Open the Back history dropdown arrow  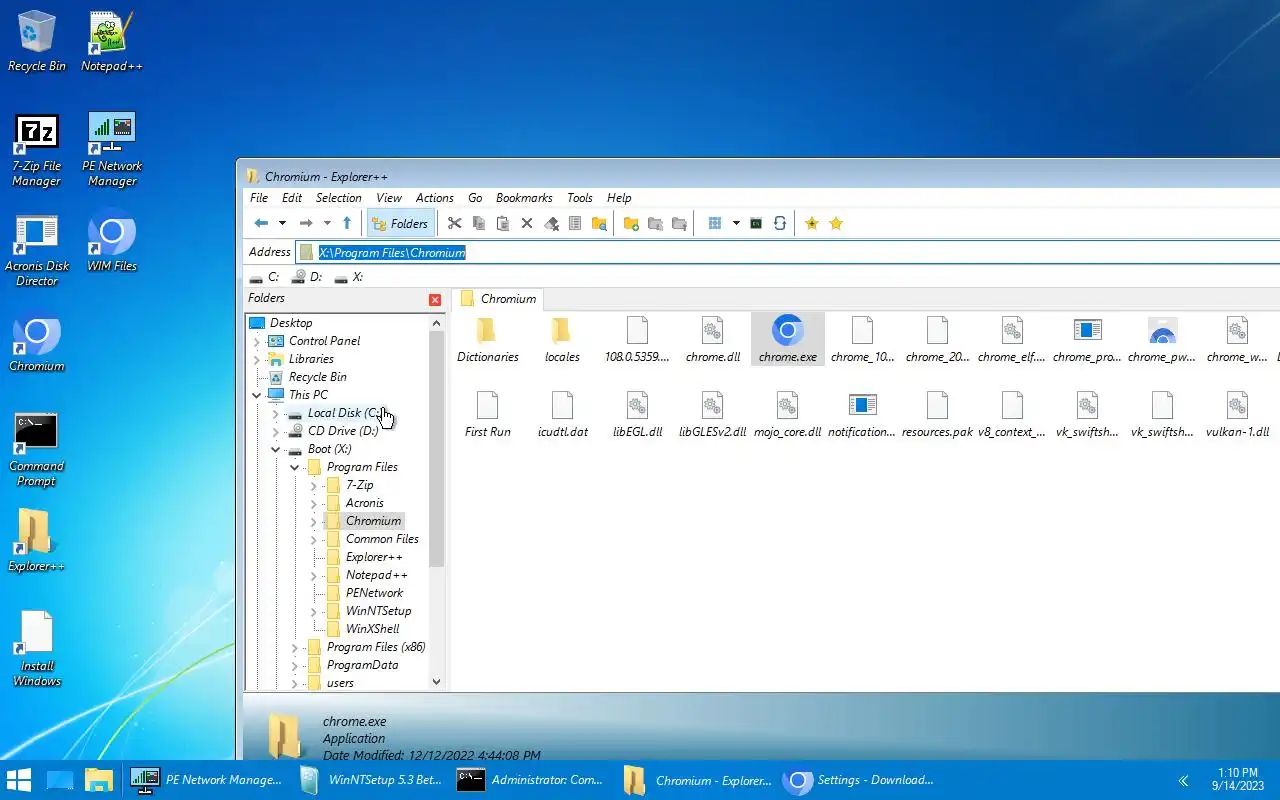[282, 223]
